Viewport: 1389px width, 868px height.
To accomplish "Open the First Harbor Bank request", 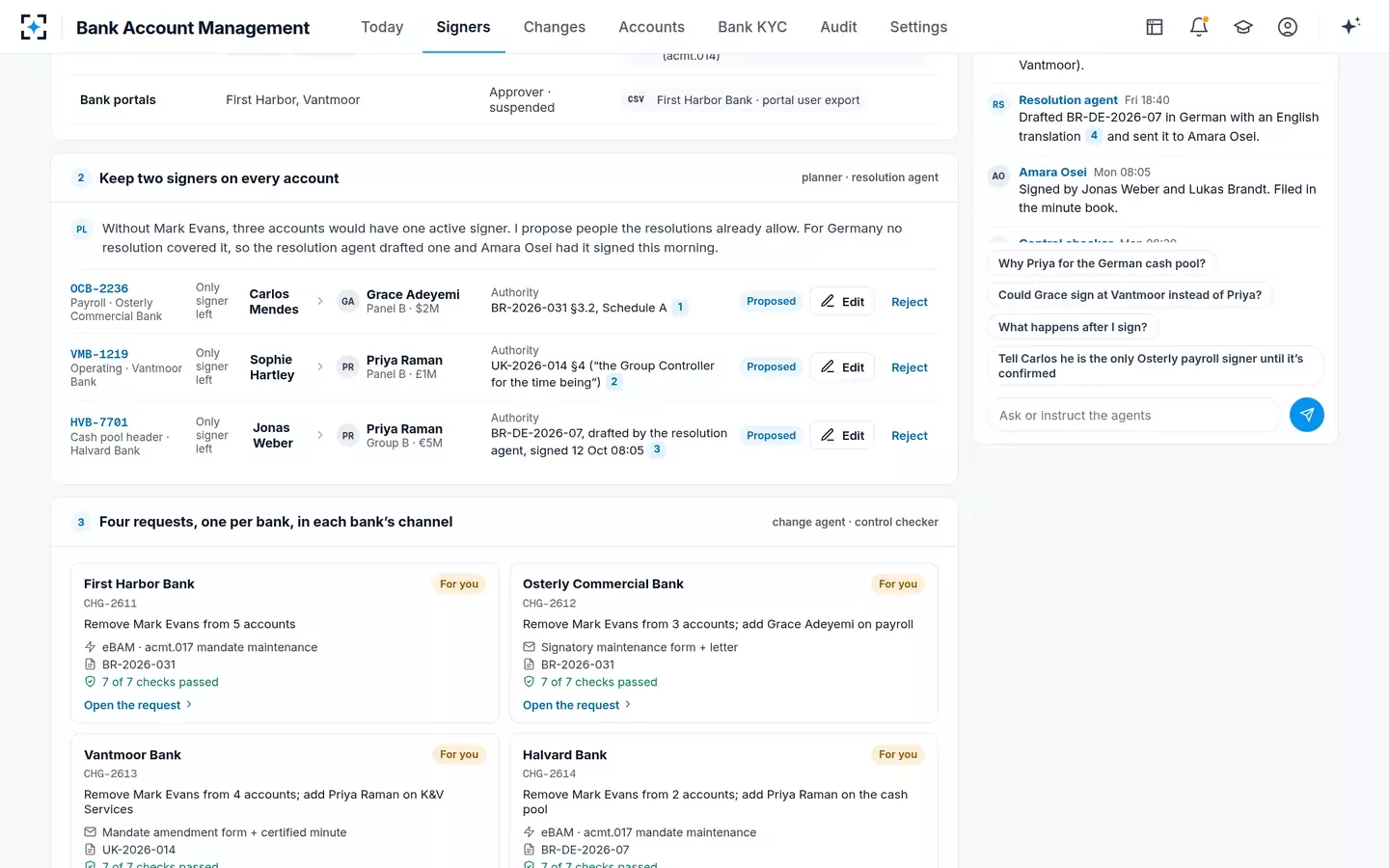I will tap(138, 705).
